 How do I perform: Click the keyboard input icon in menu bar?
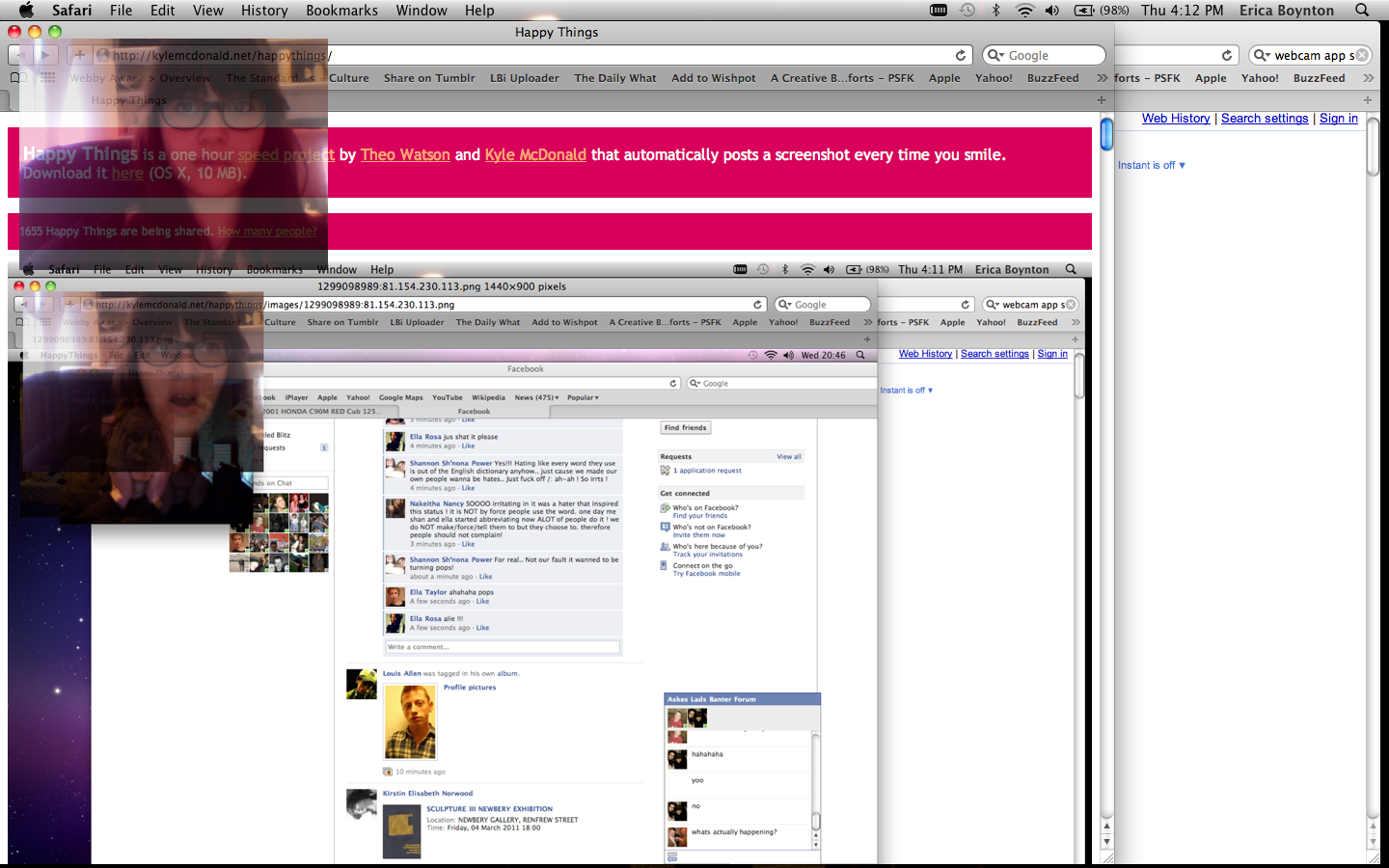click(938, 10)
